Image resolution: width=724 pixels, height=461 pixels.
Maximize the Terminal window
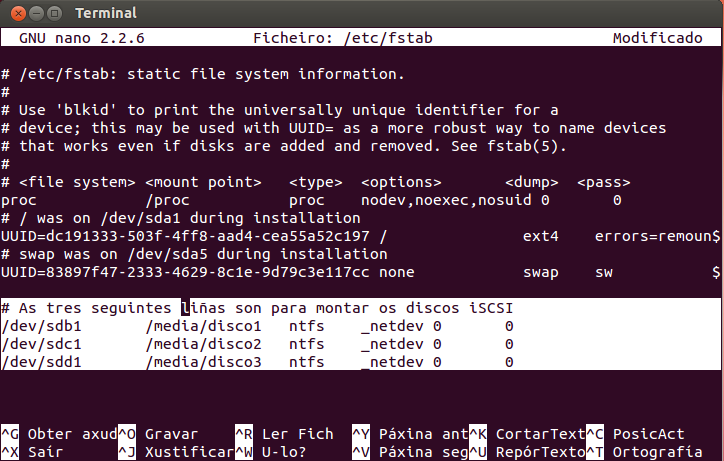click(55, 13)
